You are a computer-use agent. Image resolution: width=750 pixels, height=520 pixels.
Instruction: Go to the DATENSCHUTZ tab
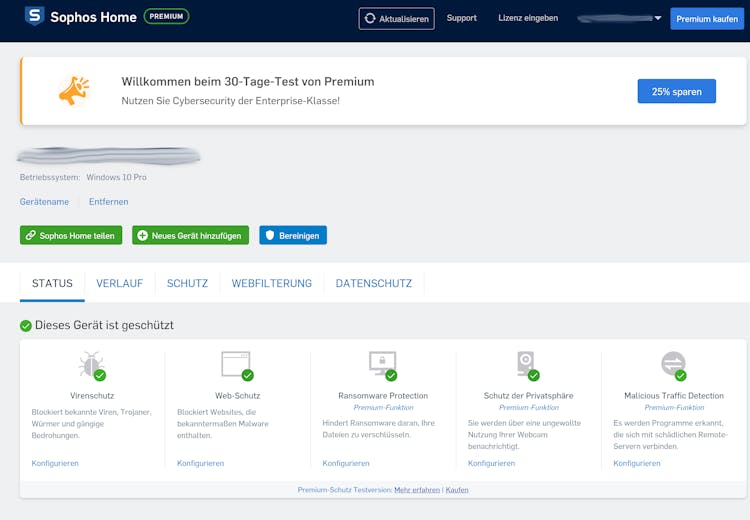point(374,284)
